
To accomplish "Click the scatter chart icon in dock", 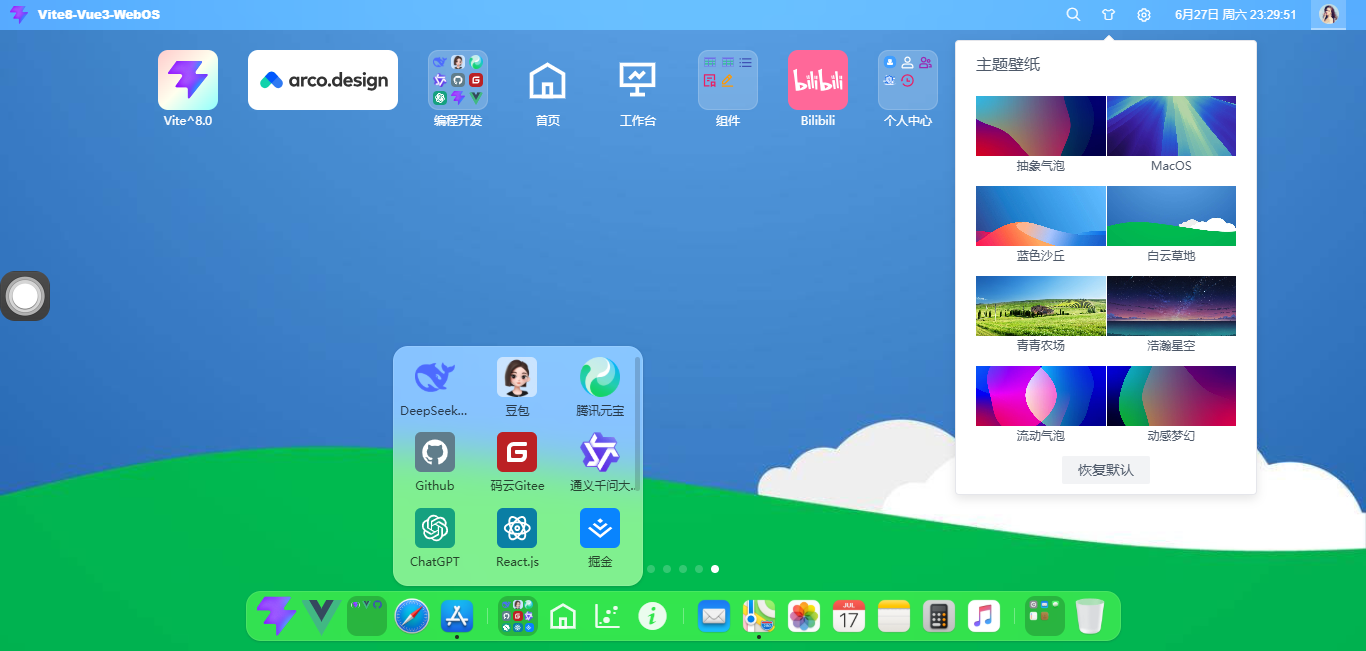I will point(608,616).
